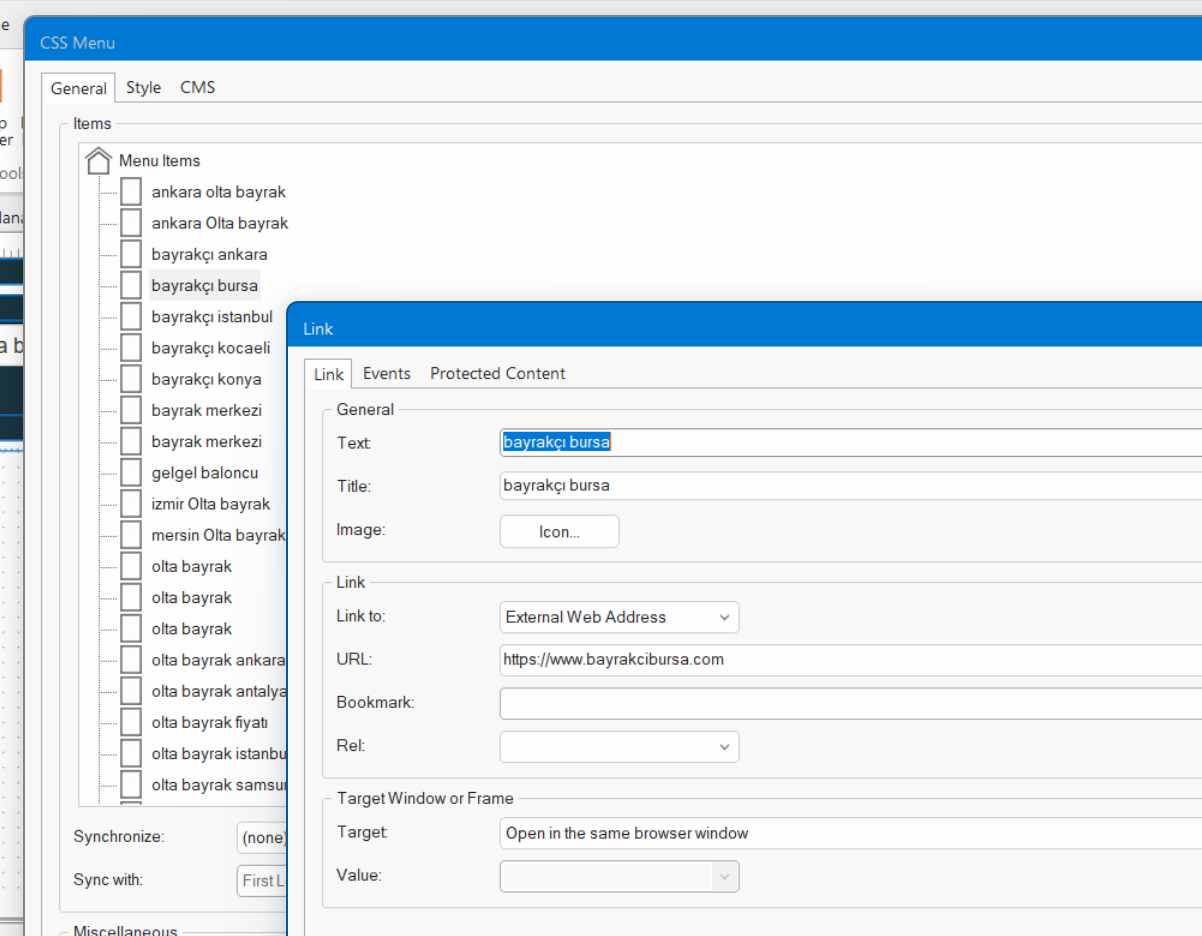Click the page icon beside gelgel baloncu
Image resolution: width=1202 pixels, height=936 pixels.
coord(131,473)
